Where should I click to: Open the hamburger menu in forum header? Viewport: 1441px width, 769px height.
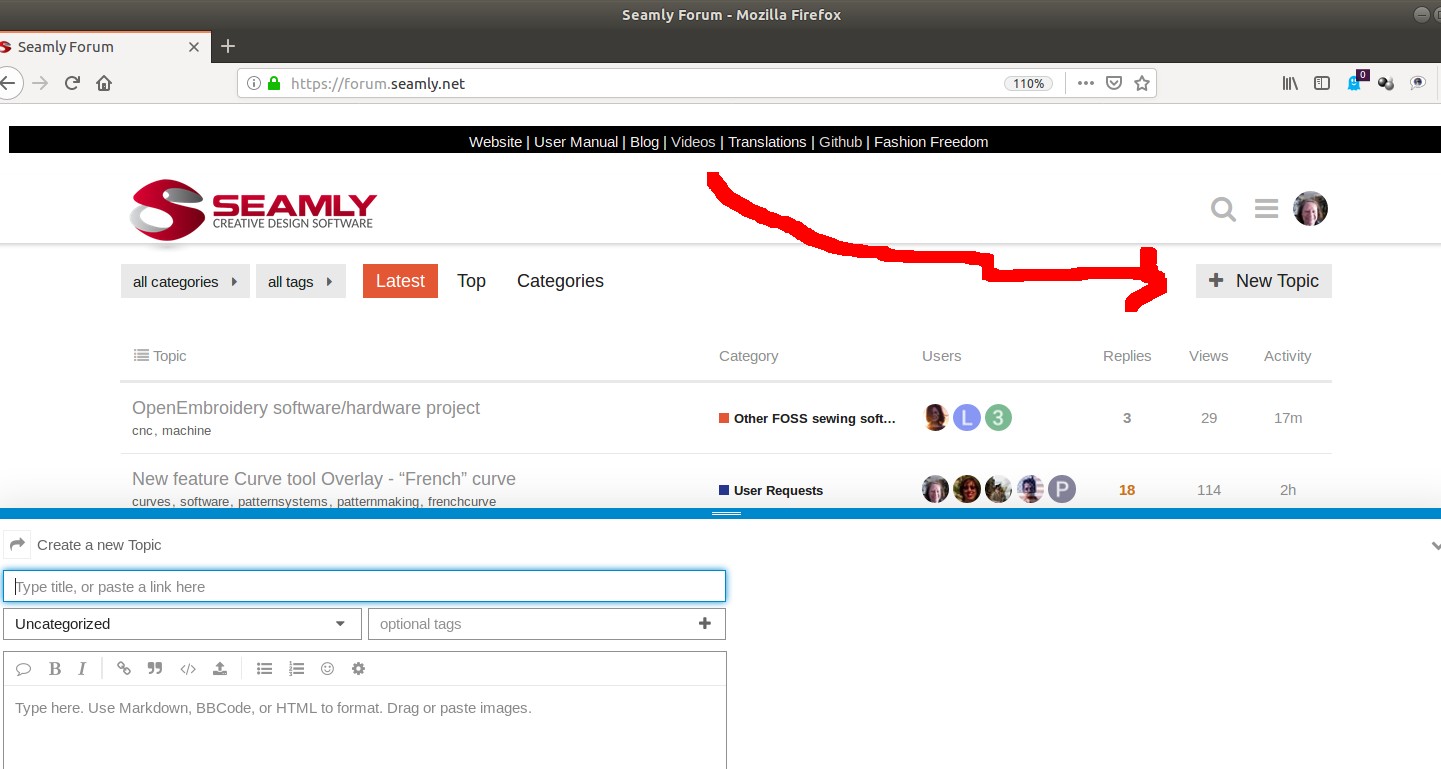coord(1266,209)
